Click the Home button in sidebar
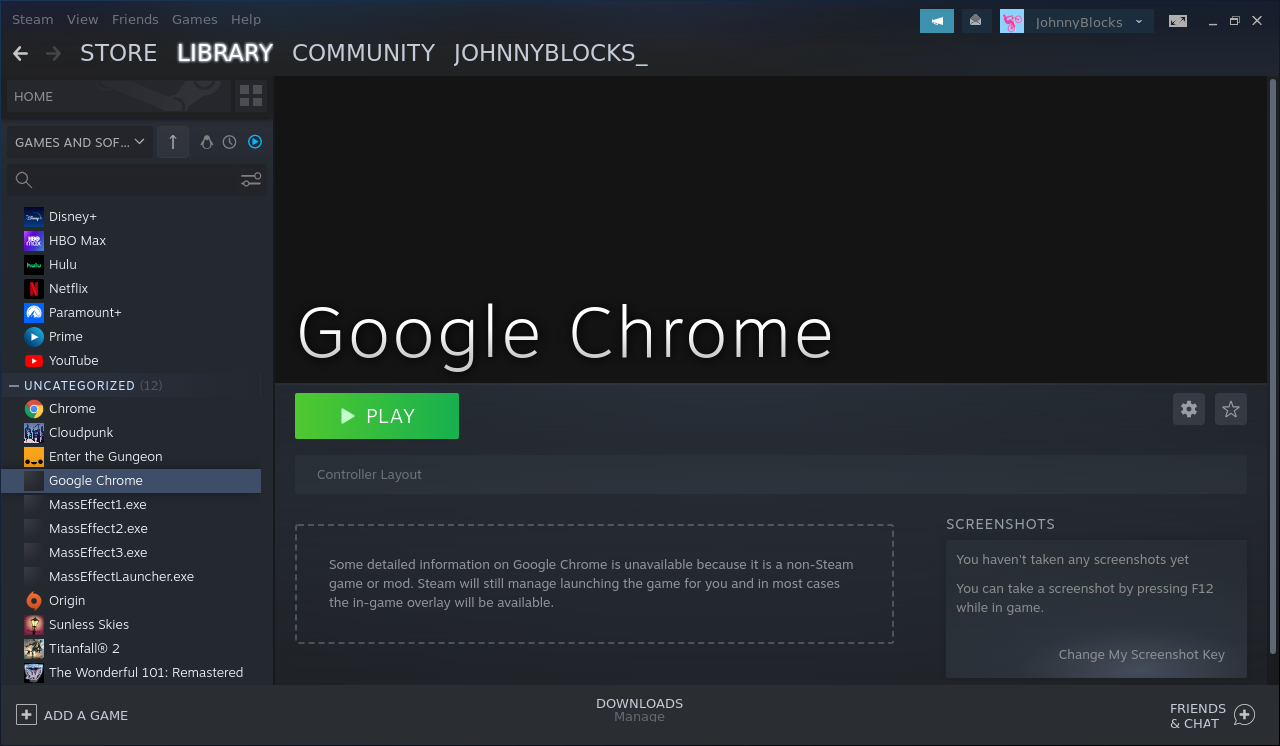The height and width of the screenshot is (746, 1280). 118,96
